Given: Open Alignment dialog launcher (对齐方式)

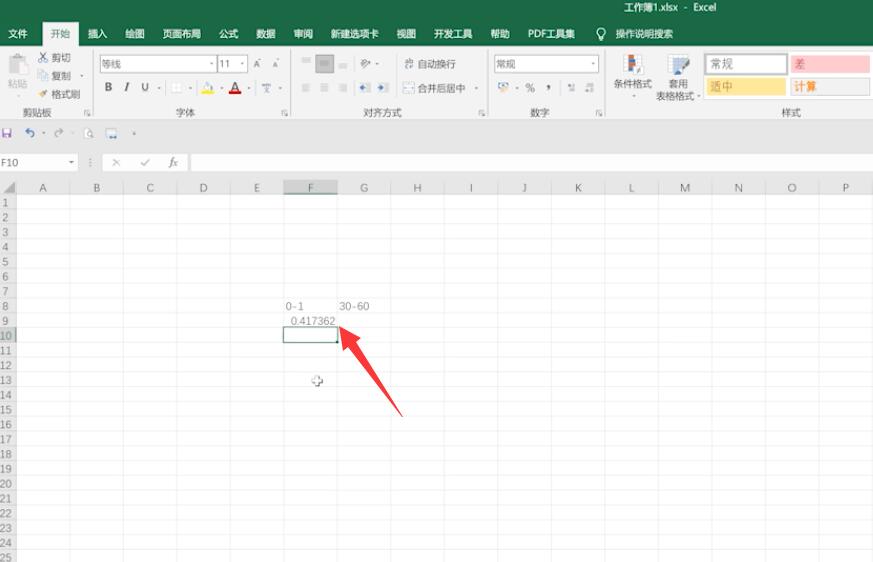Looking at the screenshot, I should coord(482,113).
